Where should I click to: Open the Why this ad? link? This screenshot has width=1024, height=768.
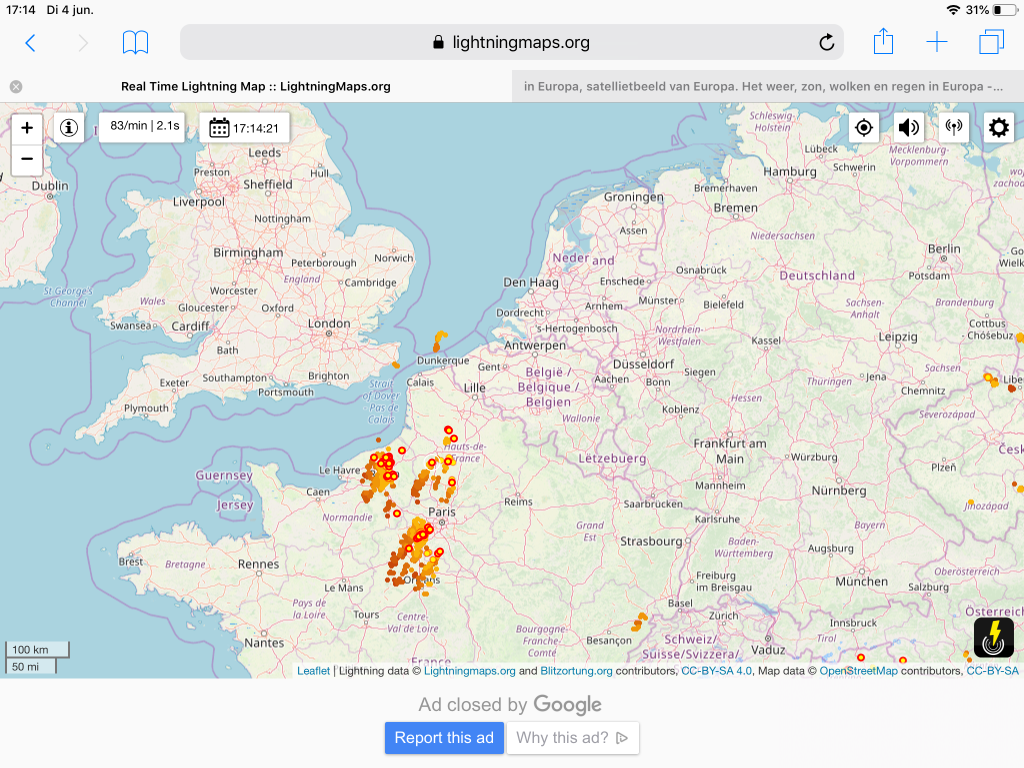pos(572,738)
